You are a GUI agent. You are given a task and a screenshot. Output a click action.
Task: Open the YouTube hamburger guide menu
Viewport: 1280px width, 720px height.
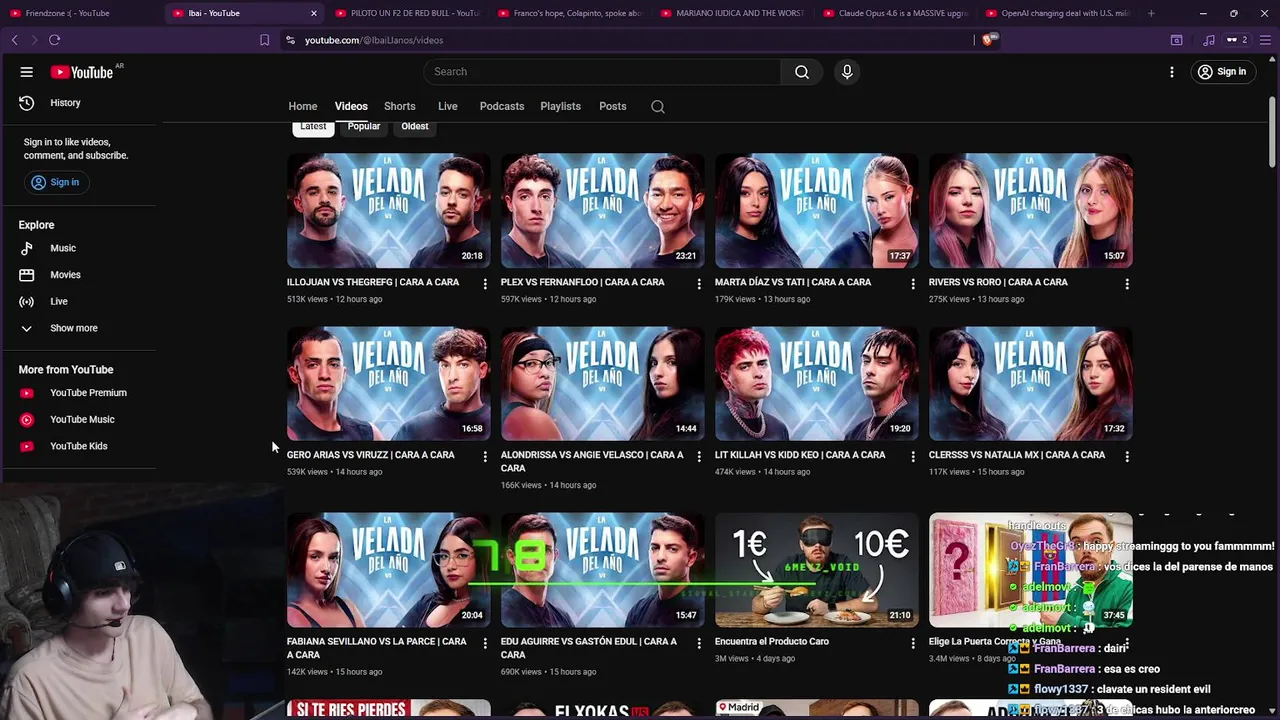click(27, 72)
